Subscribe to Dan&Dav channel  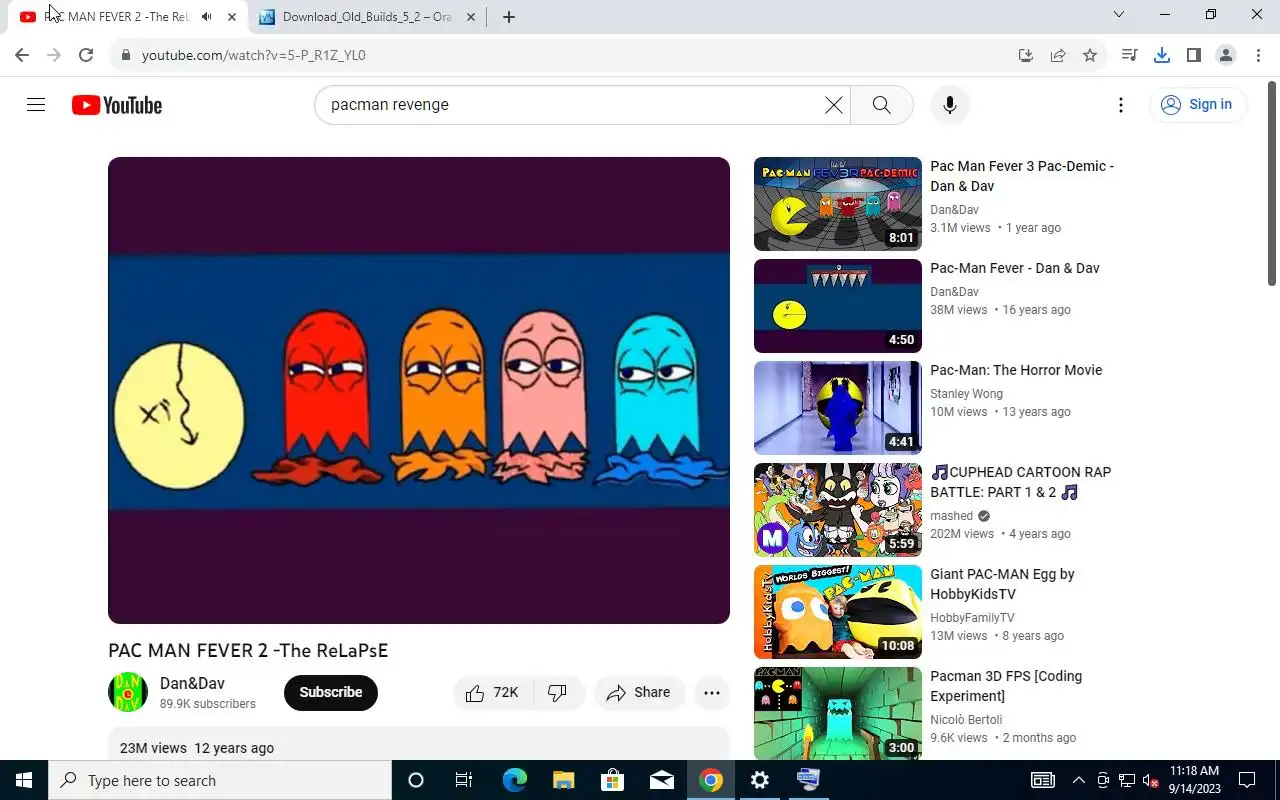point(331,693)
